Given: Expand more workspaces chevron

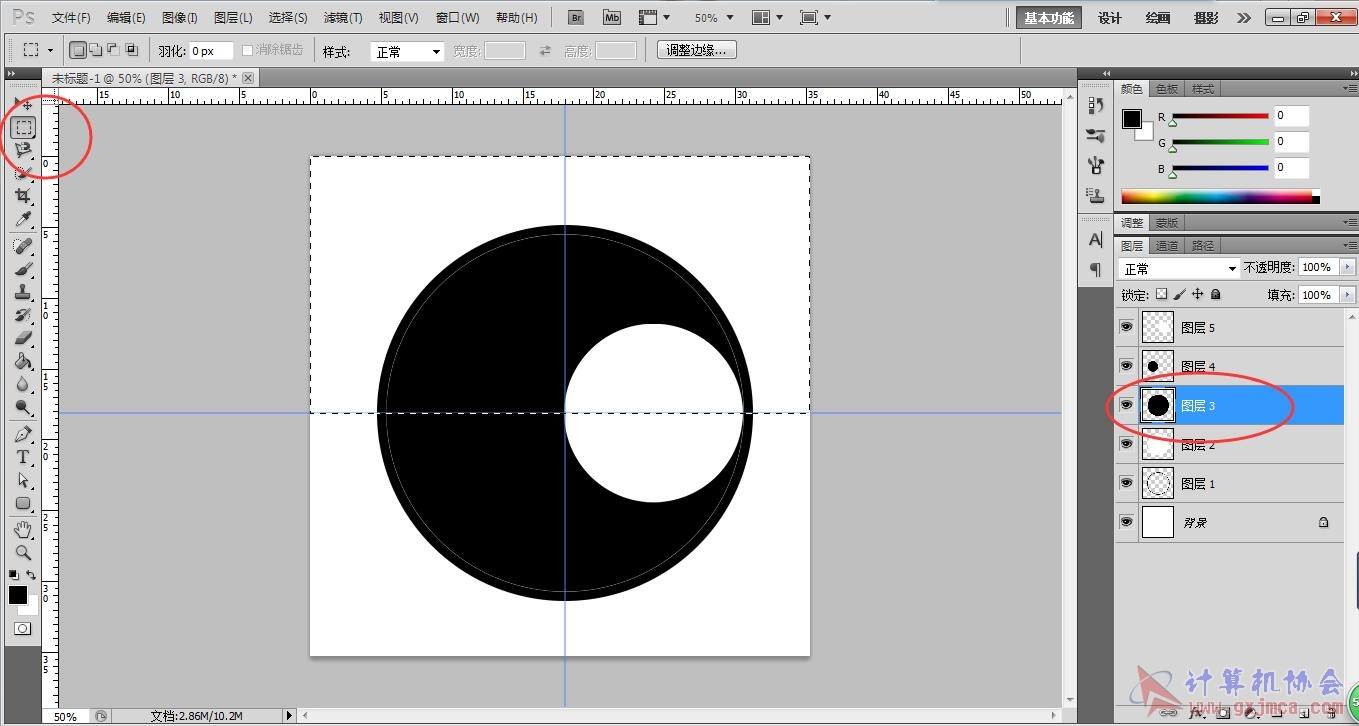Looking at the screenshot, I should 1243,18.
